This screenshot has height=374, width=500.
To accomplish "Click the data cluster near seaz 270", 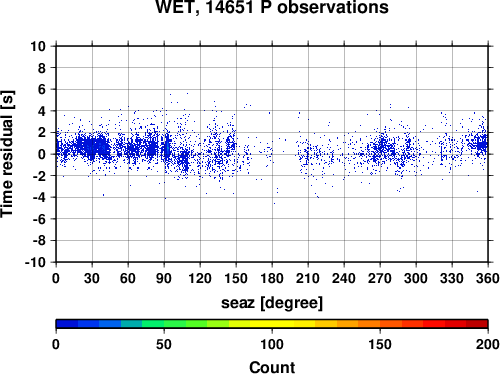I will pos(382,148).
